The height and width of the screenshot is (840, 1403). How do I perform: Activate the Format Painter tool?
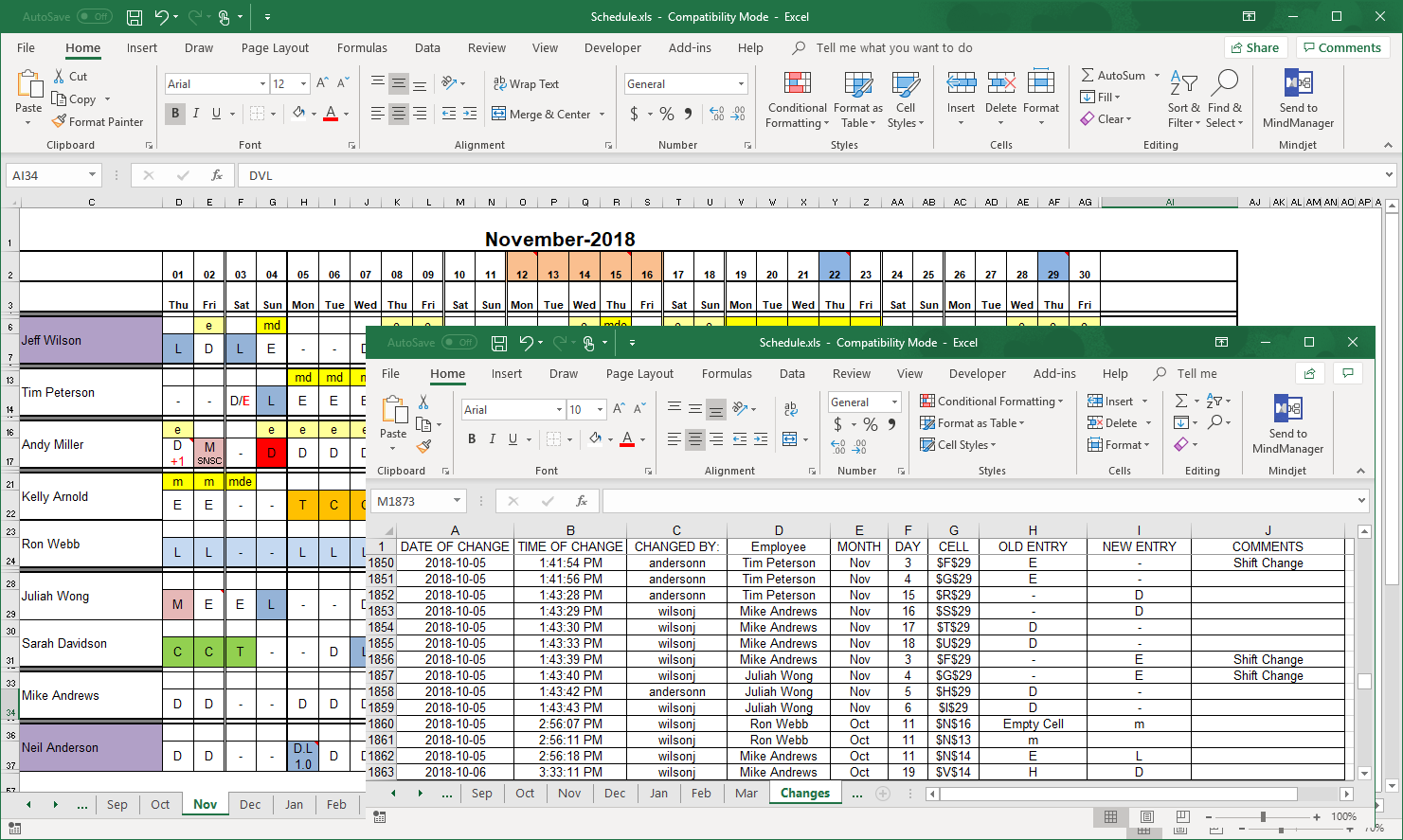coord(98,121)
